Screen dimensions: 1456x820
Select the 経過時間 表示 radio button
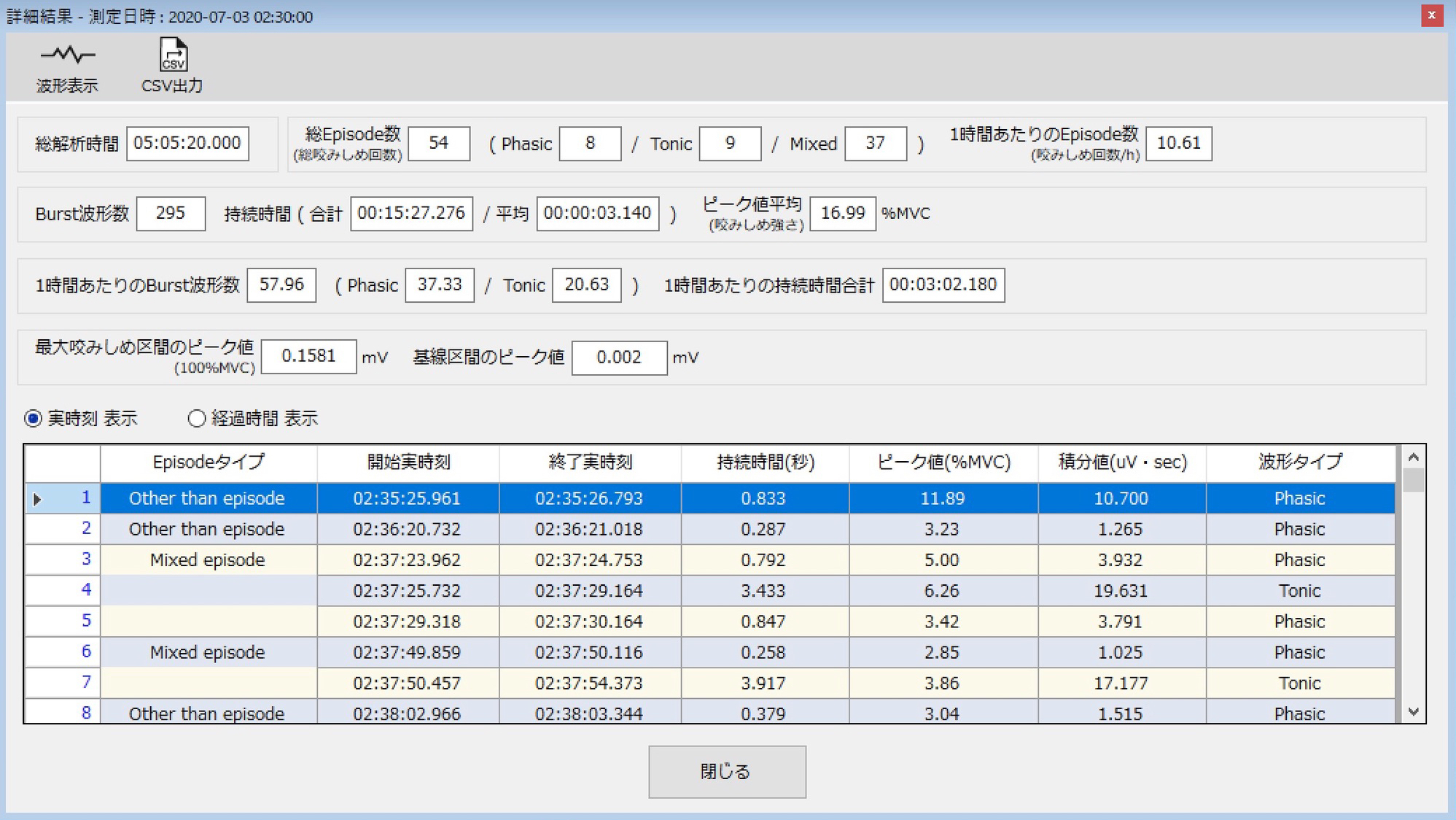(x=196, y=419)
